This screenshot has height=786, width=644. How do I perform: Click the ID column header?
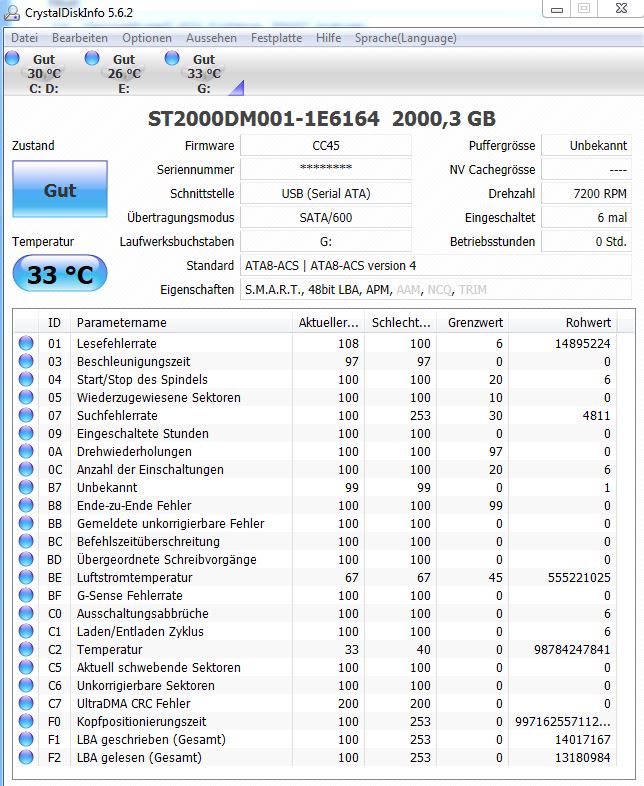55,322
